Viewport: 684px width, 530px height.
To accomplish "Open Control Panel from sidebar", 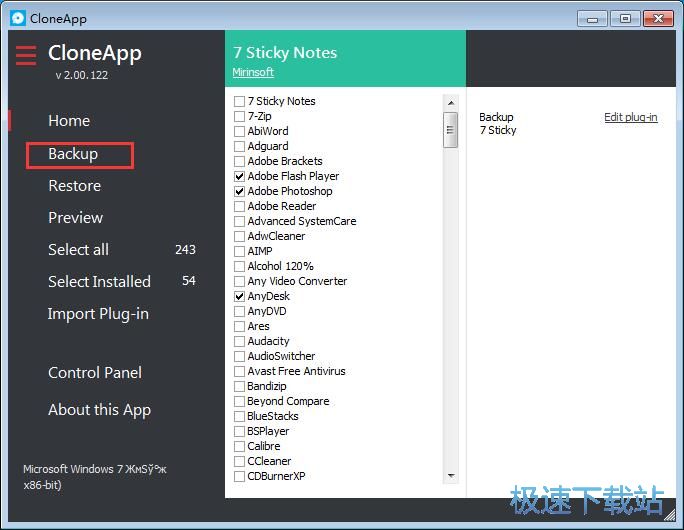I will 95,373.
